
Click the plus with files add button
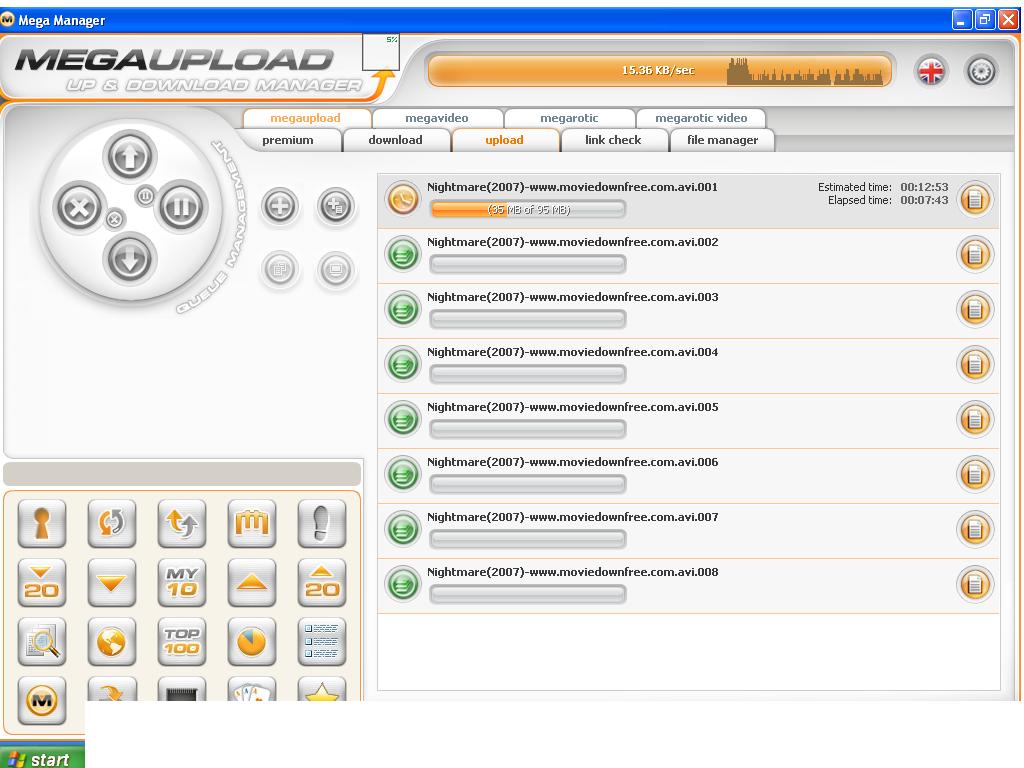click(x=336, y=206)
